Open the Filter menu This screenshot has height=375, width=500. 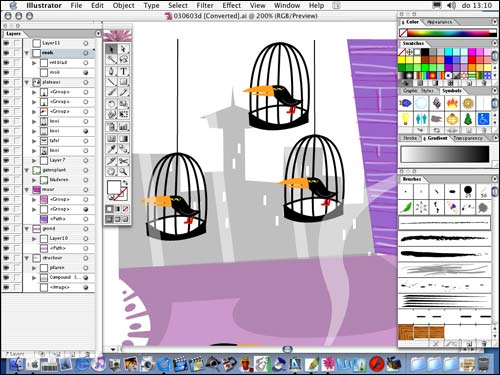tap(205, 5)
